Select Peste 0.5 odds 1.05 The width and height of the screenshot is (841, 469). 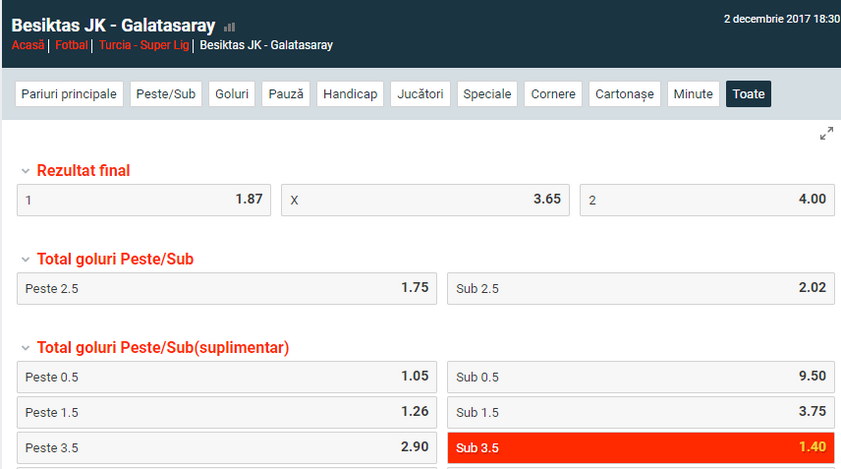click(227, 377)
